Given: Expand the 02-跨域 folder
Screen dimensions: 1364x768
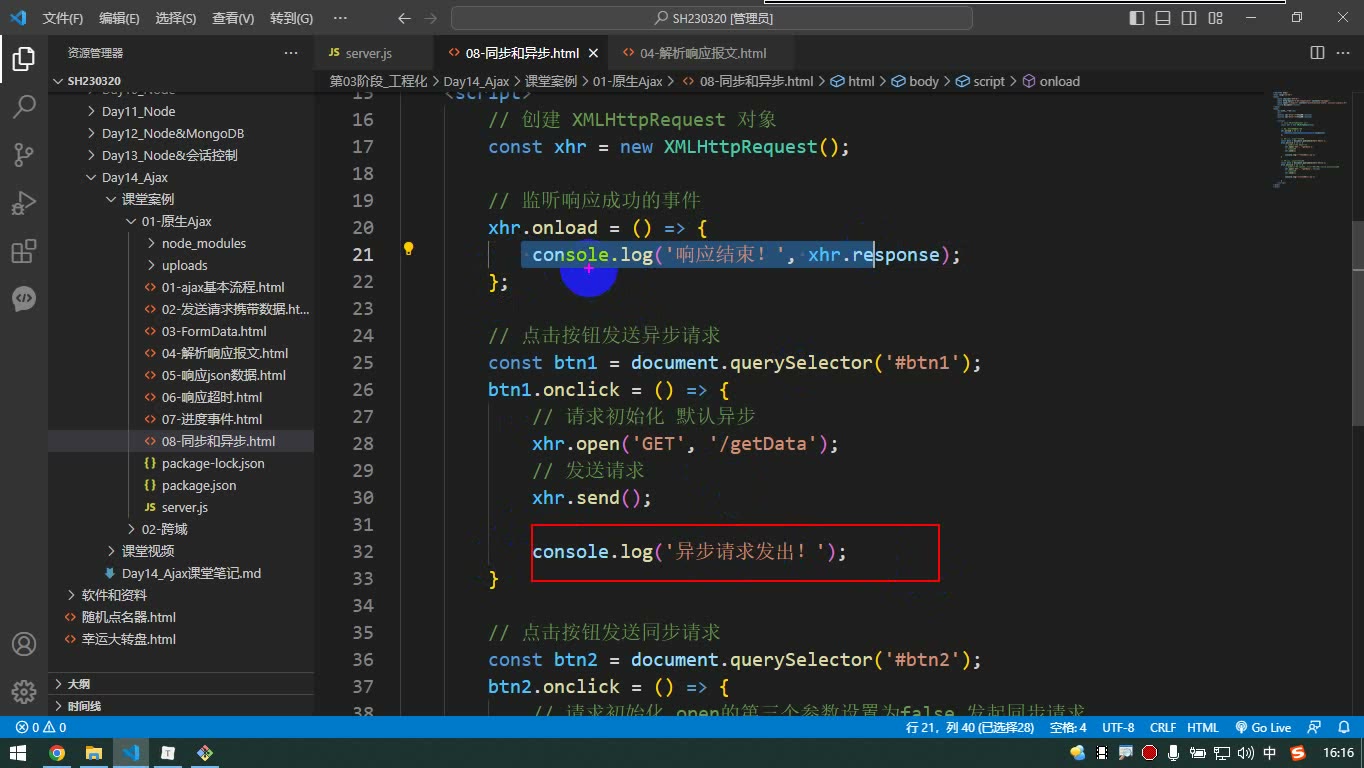Looking at the screenshot, I should 164,529.
